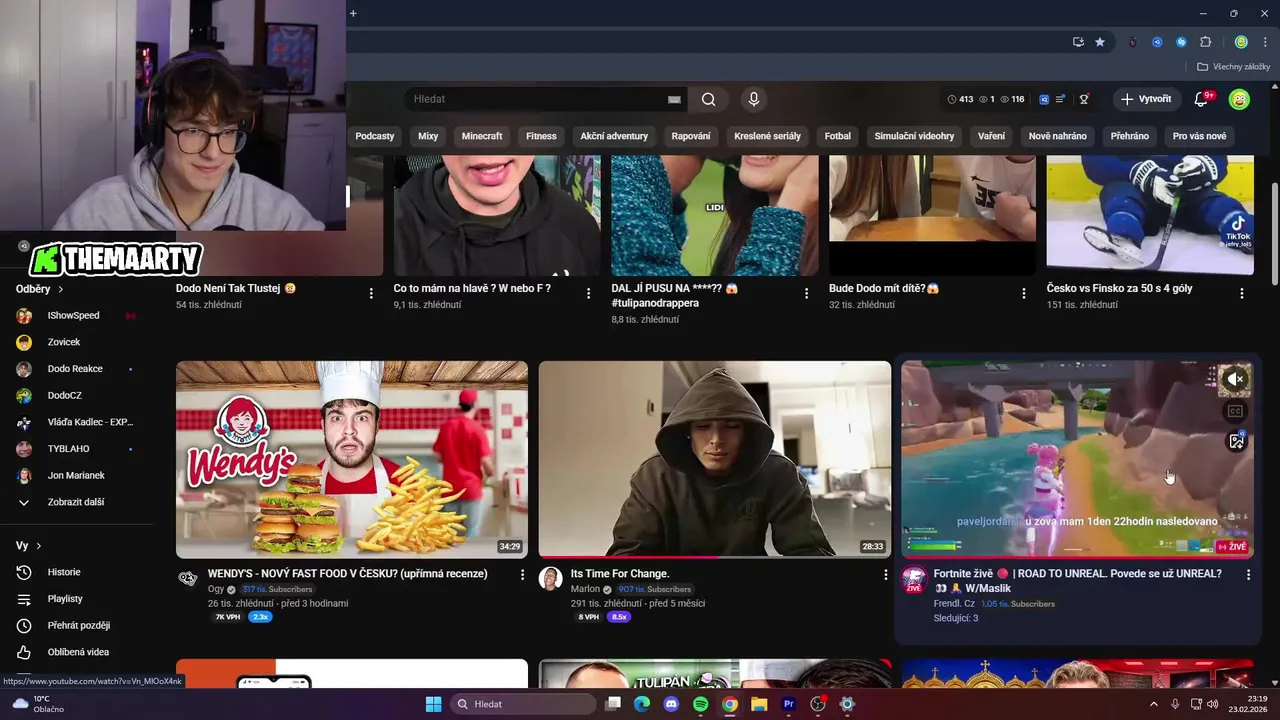Open Spotify from the taskbar
1280x720 pixels.
700,704
